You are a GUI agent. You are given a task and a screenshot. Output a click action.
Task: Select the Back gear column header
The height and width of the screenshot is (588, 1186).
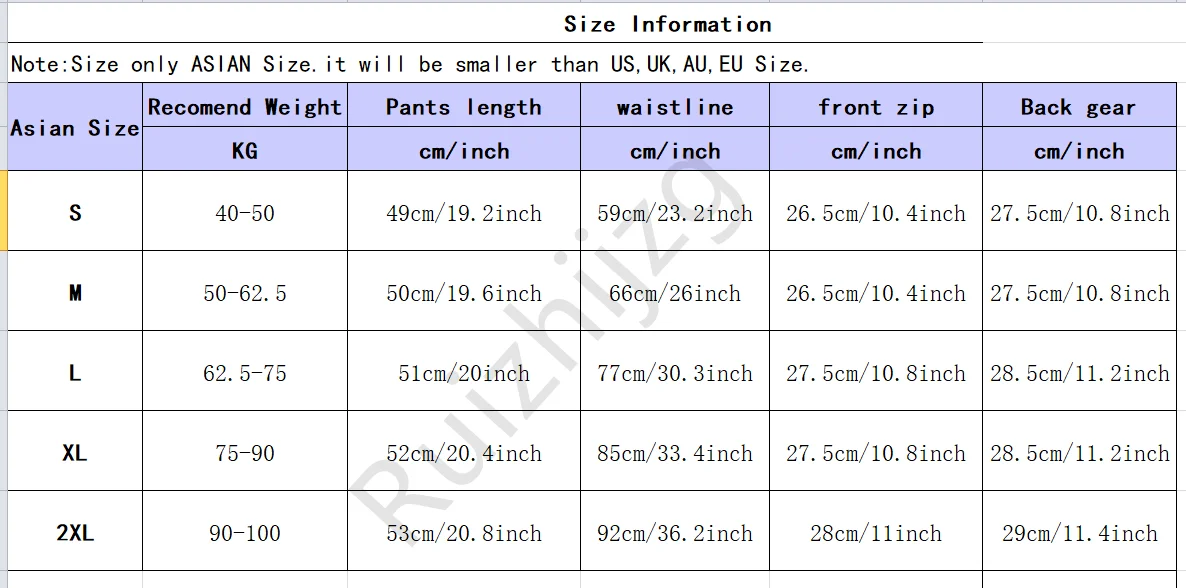click(x=1078, y=107)
